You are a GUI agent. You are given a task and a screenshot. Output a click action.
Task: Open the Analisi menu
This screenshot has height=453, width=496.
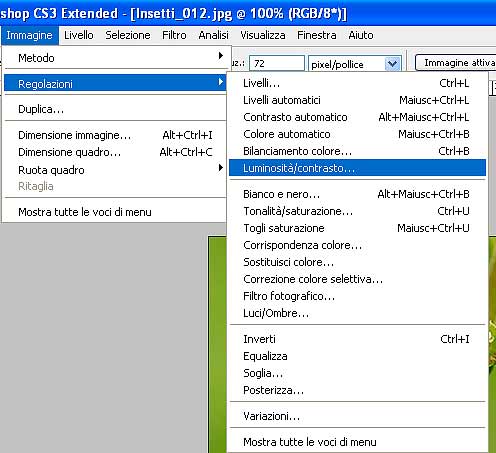tap(214, 35)
